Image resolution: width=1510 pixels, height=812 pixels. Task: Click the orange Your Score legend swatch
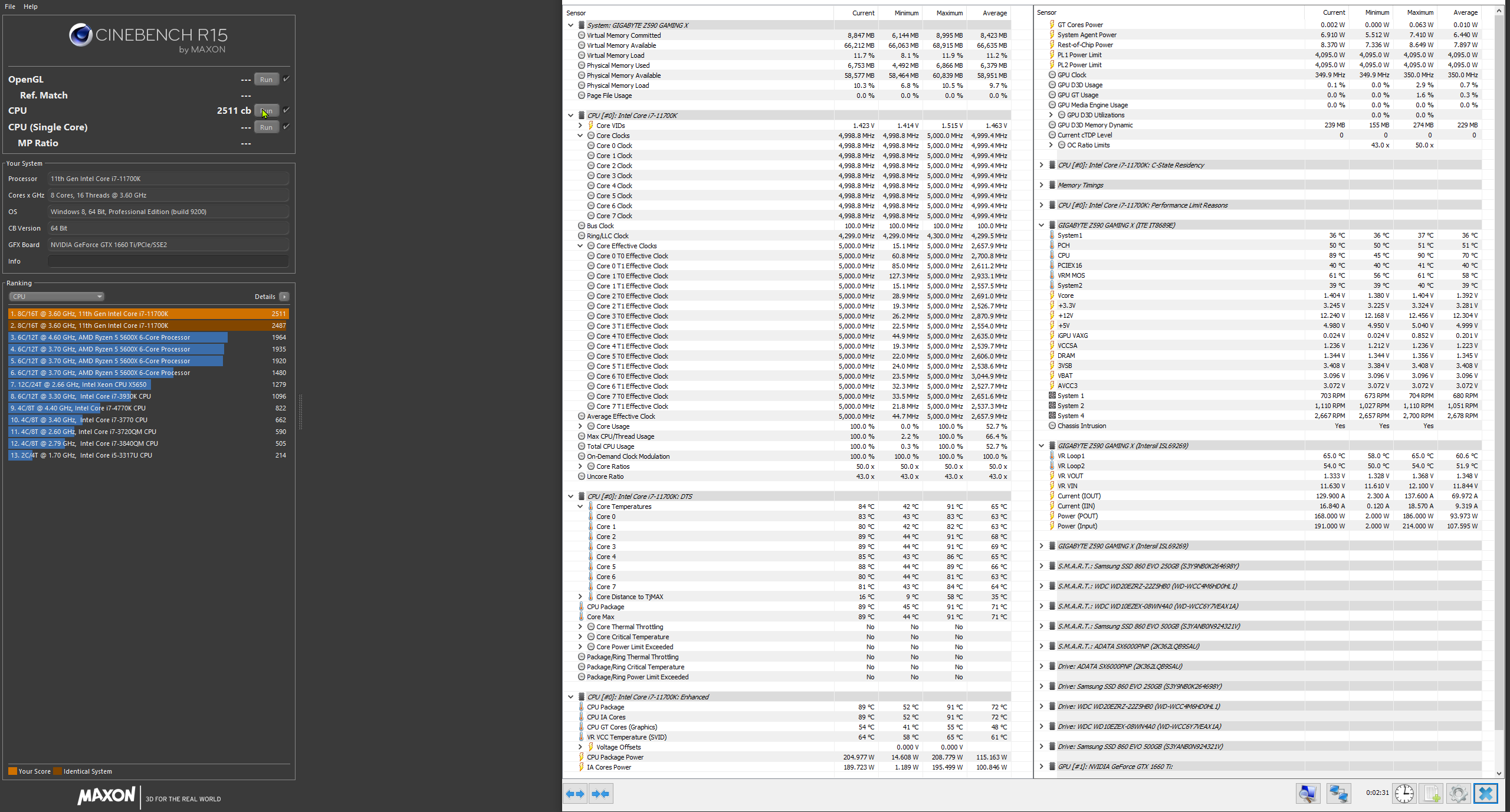12,771
